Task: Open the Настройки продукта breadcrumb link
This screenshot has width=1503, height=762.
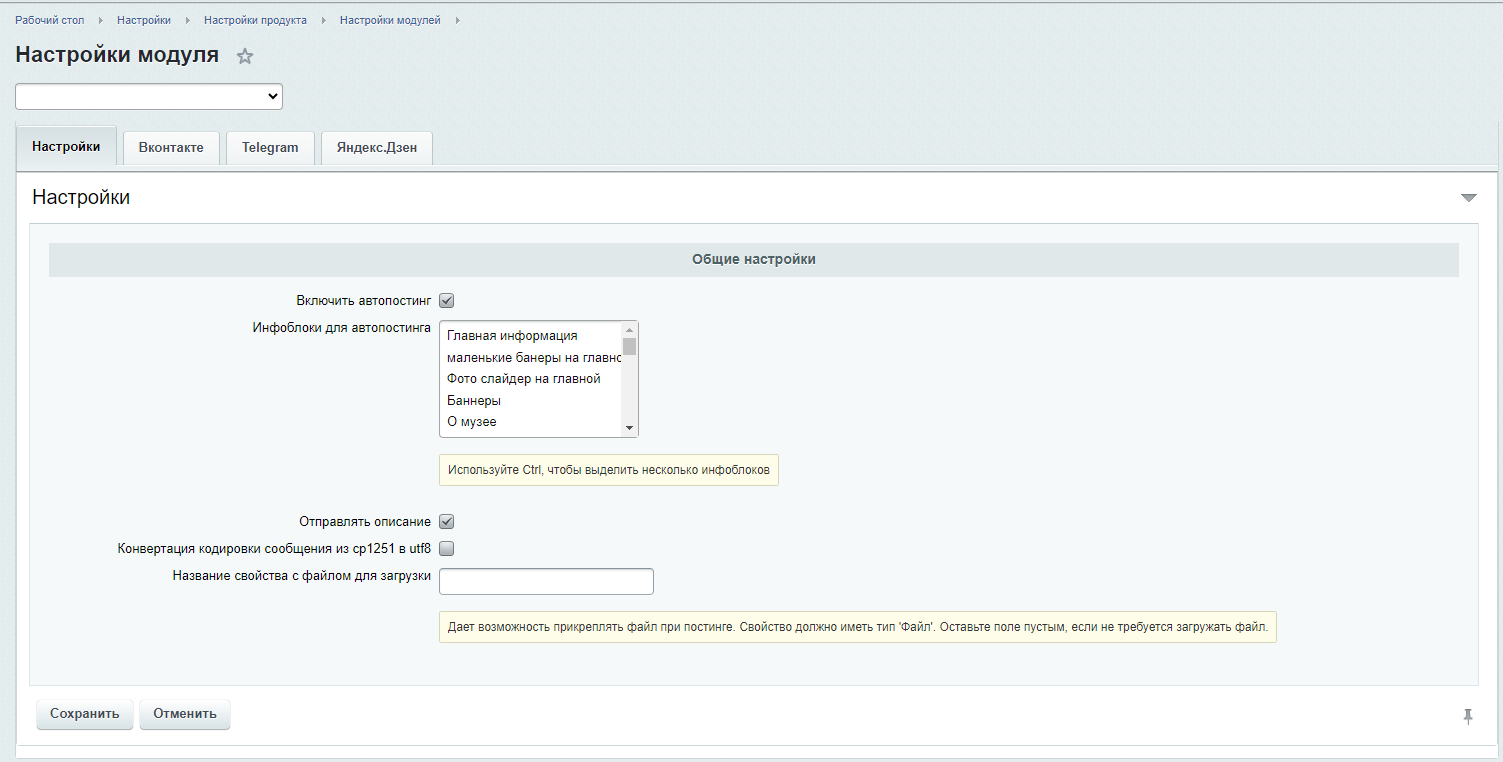Action: tap(255, 20)
